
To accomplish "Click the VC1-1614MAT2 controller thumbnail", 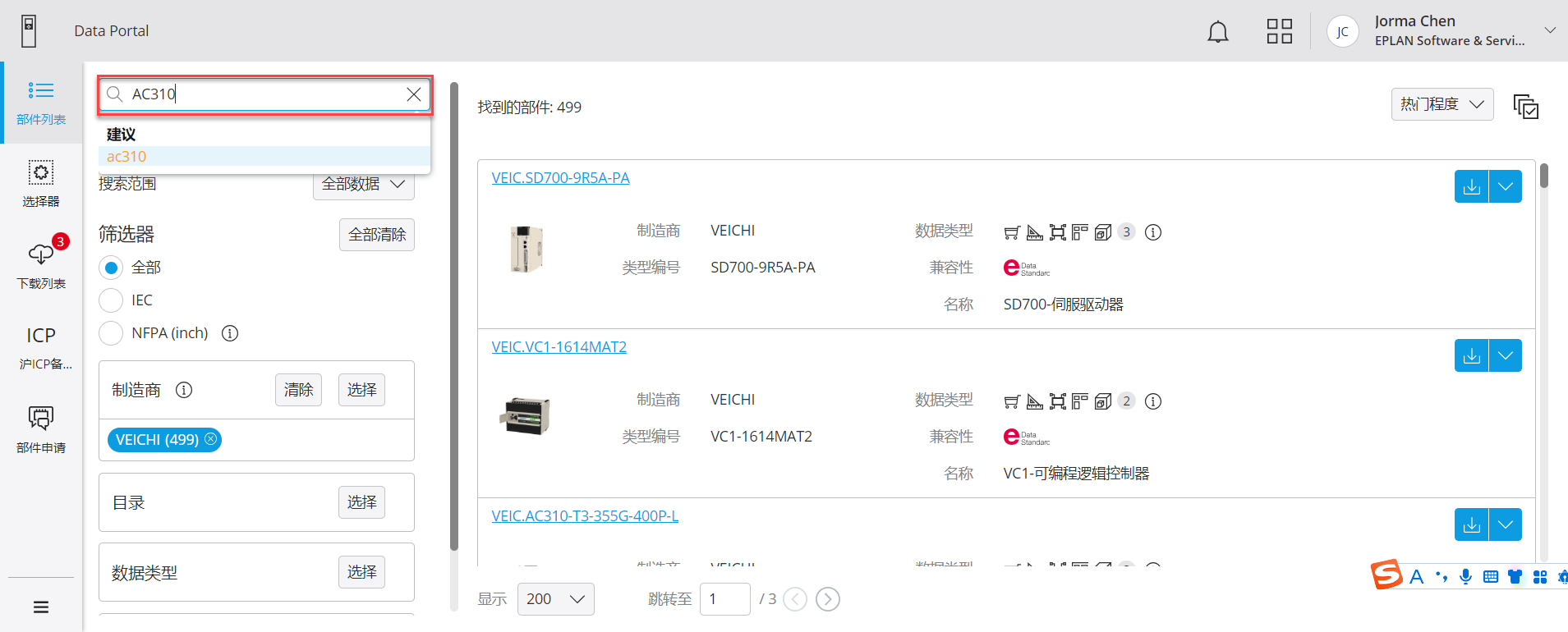I will 526,415.
